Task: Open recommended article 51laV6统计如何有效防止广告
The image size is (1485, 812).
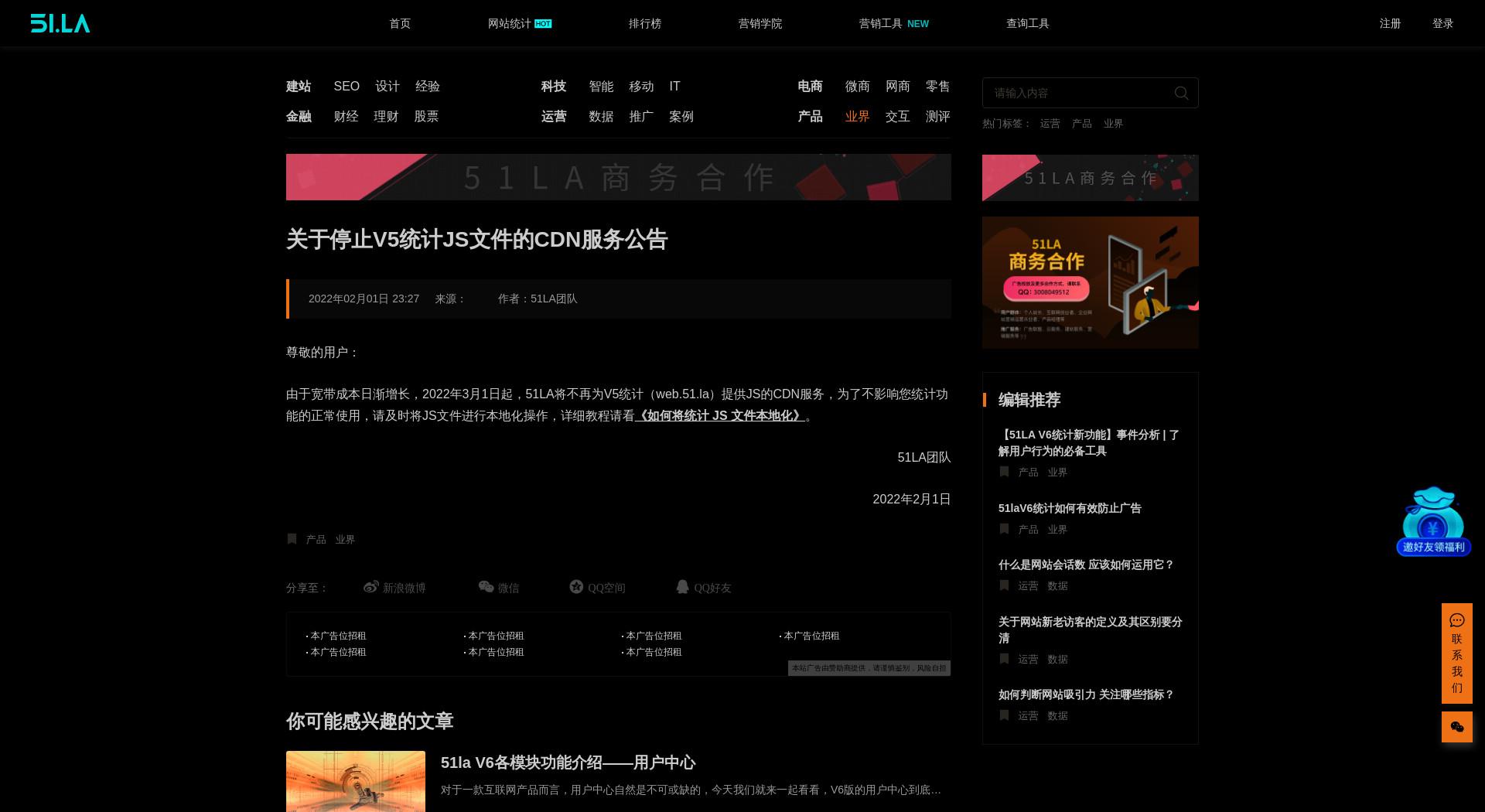Action: [1070, 508]
